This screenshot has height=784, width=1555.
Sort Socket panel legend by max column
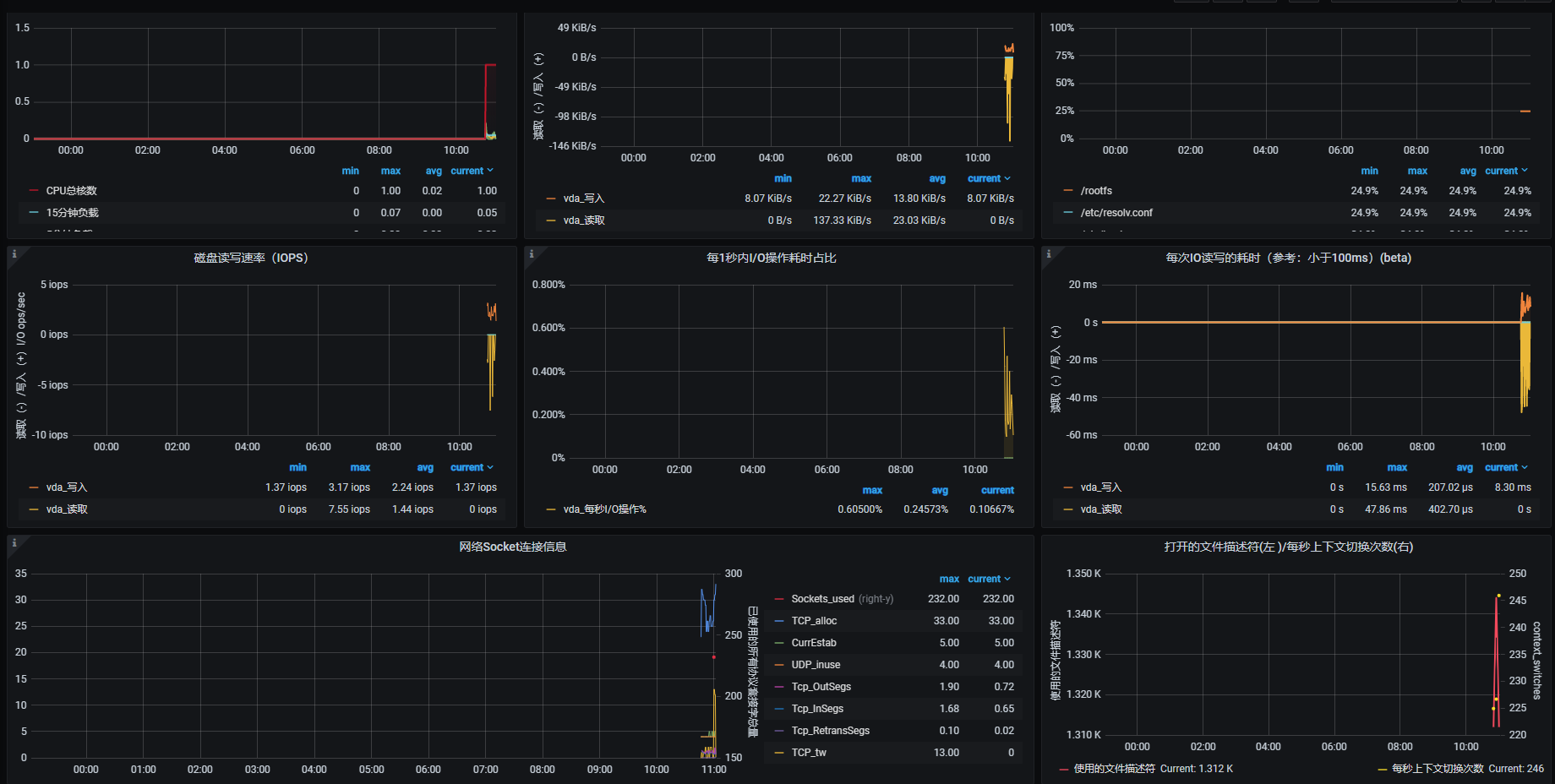[x=949, y=579]
